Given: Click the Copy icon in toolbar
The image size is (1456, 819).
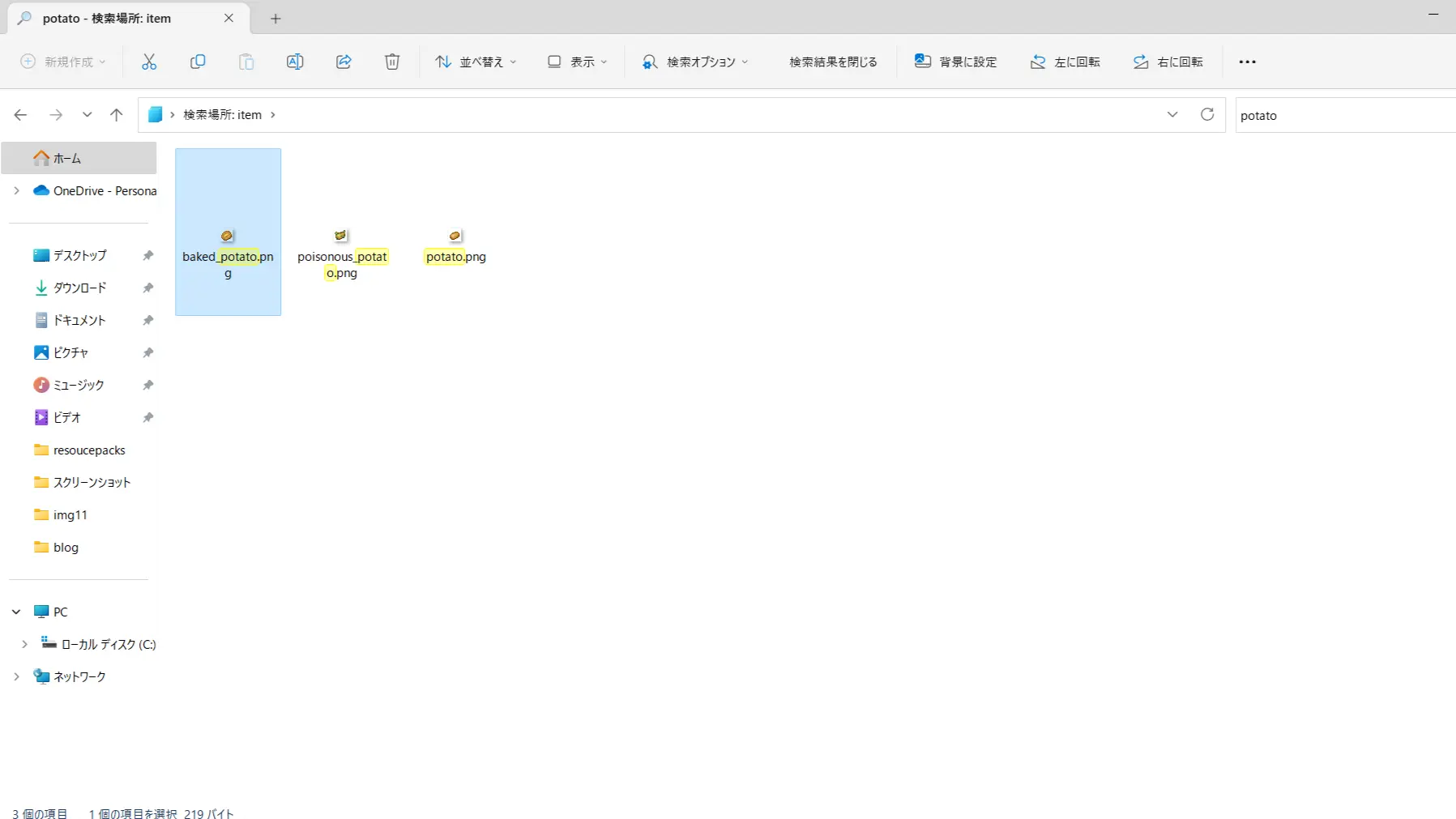Looking at the screenshot, I should click(198, 62).
